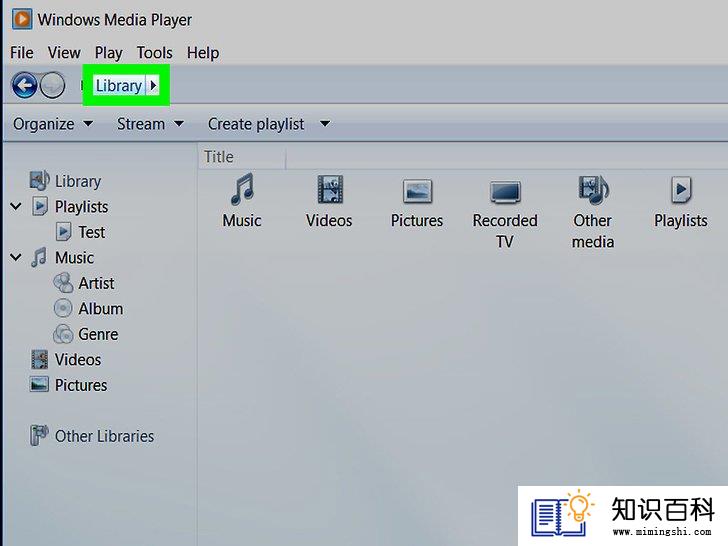Click the Other Libraries icon
Screen dimensions: 728x546
tap(39, 435)
